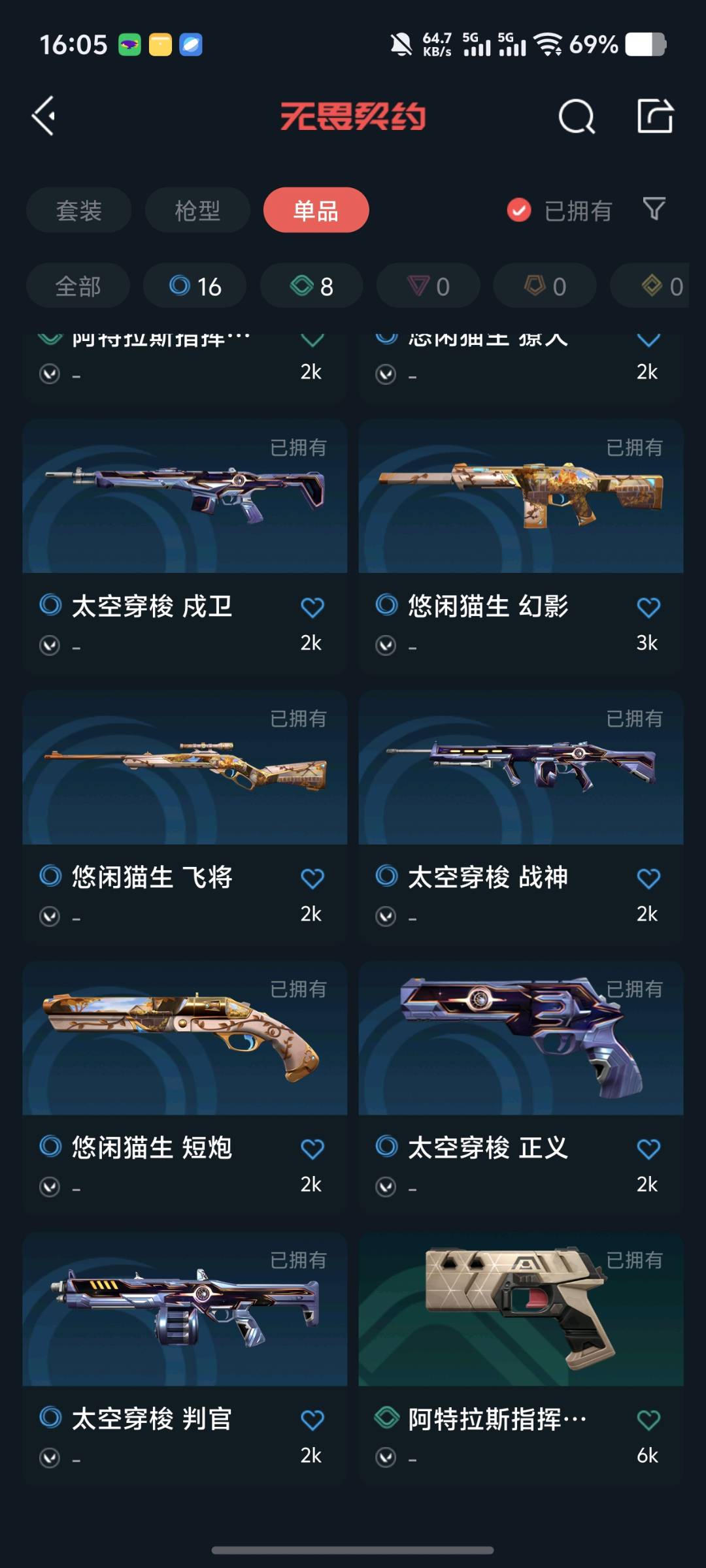706x1568 pixels.
Task: Expand partially visible 阿特拉斯指挥 top card chevron
Action: [312, 340]
